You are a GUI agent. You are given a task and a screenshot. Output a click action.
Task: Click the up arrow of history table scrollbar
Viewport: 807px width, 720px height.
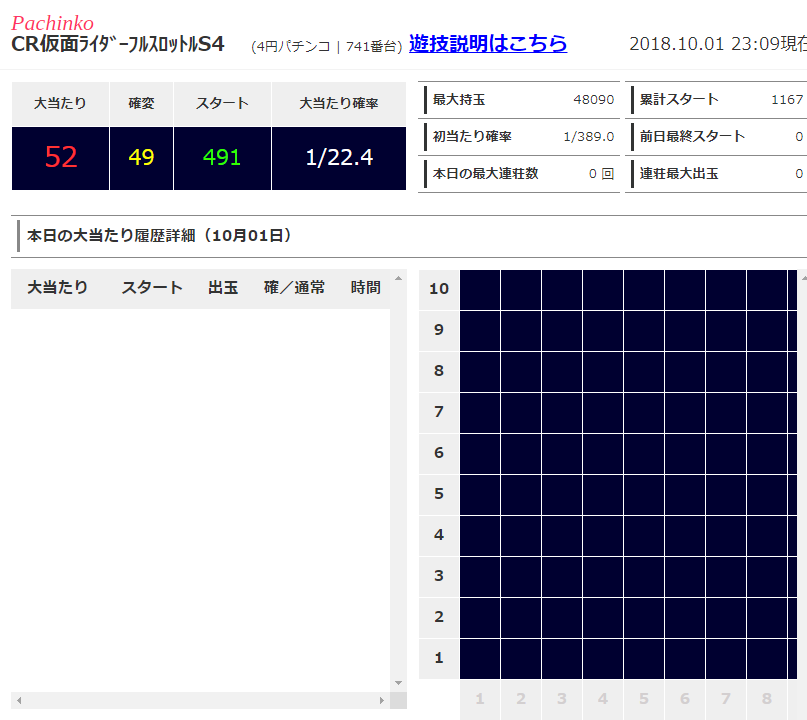[398, 278]
